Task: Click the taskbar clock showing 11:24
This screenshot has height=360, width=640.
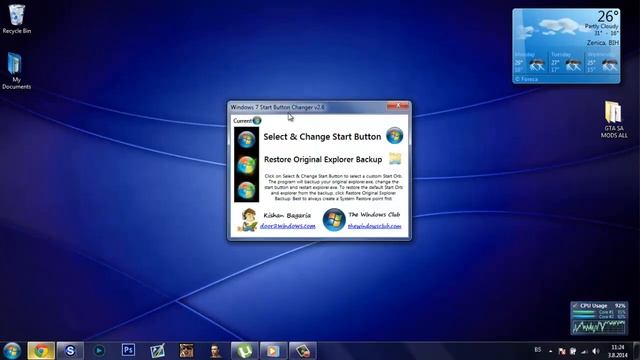Action: coord(618,351)
